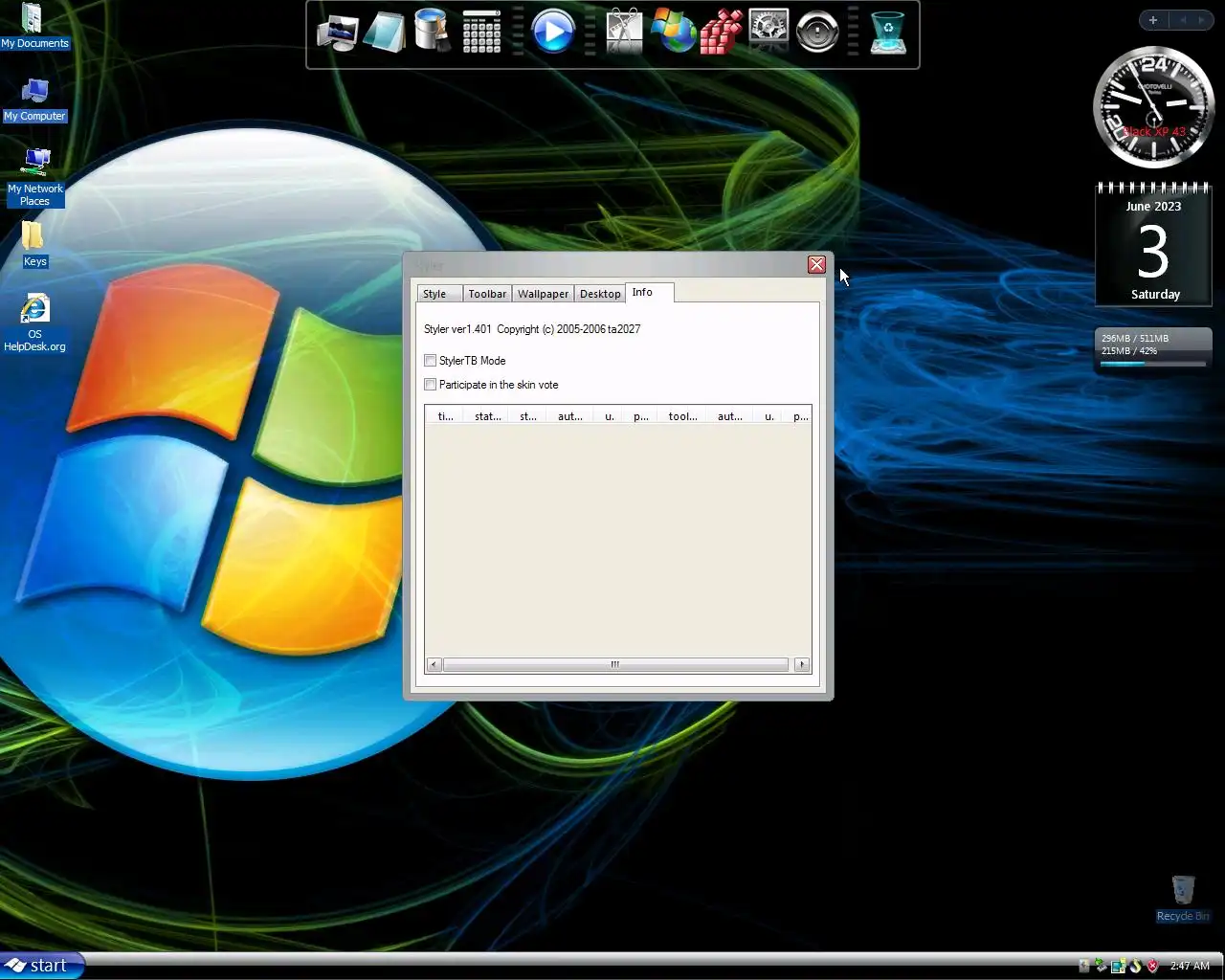Launch the calculator icon in the dock
This screenshot has width=1225, height=980.
point(481,32)
